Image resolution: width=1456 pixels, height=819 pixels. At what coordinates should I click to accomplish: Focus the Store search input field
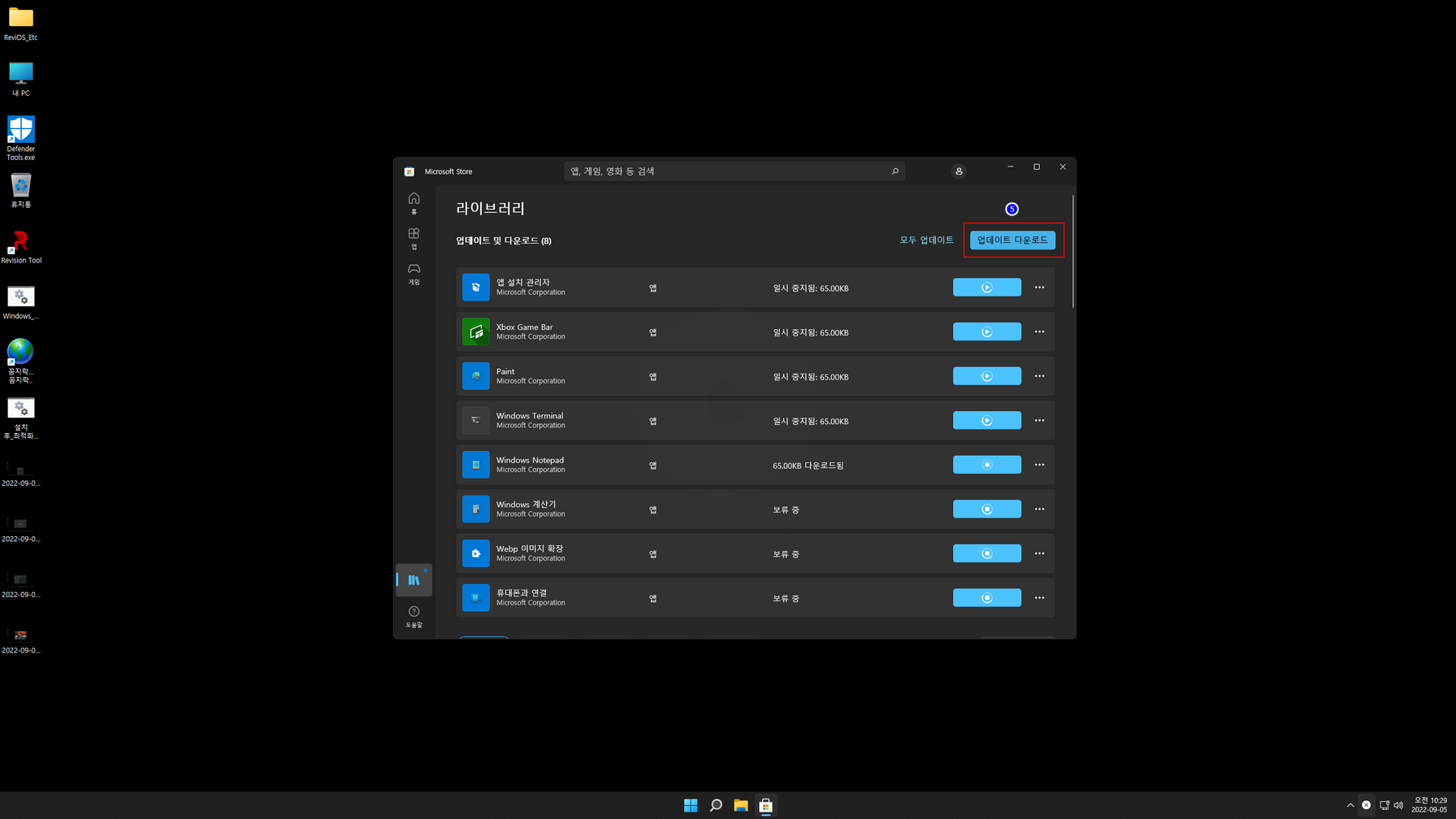[734, 171]
